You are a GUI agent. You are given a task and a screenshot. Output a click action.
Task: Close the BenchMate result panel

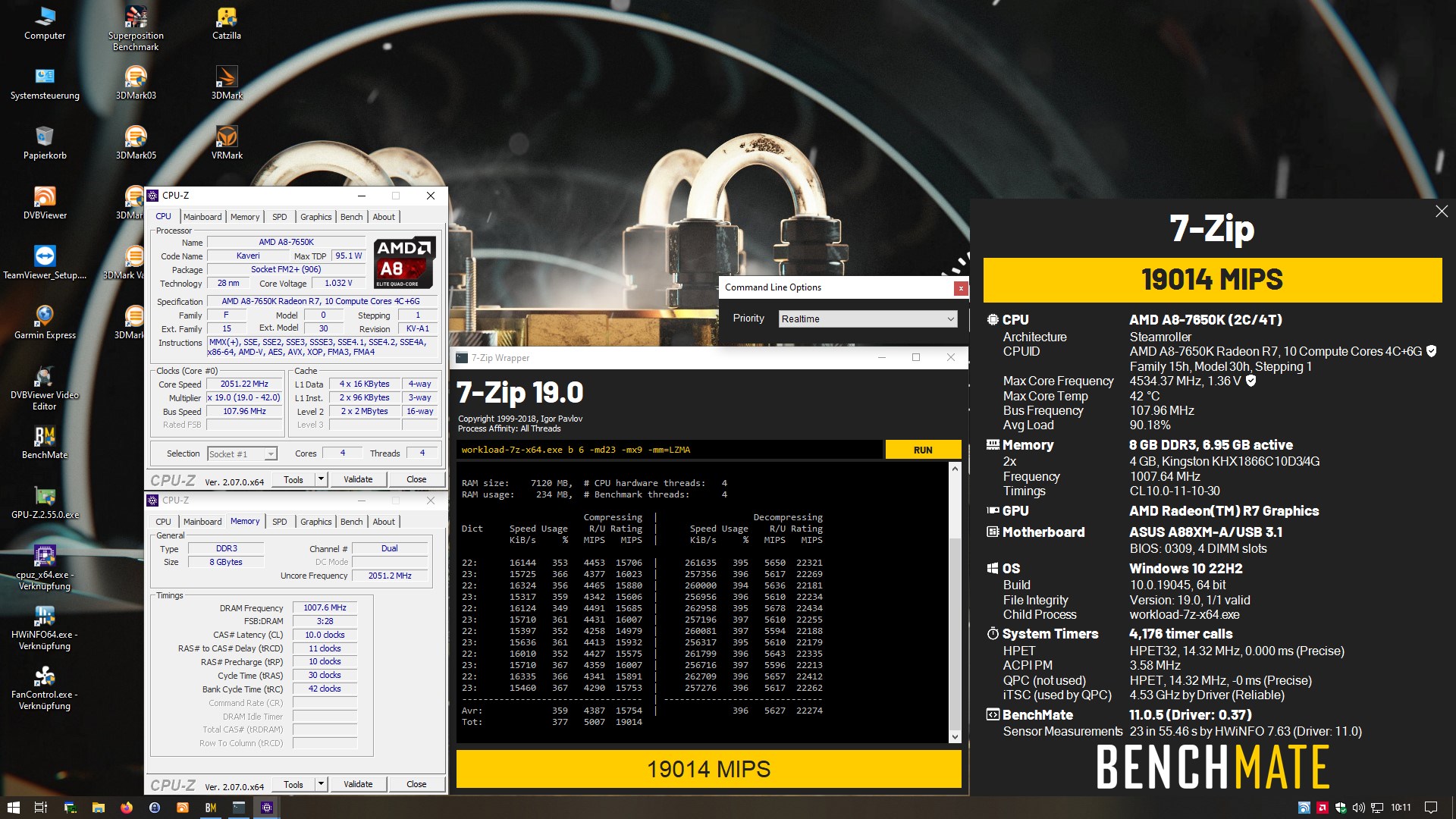(x=1442, y=212)
